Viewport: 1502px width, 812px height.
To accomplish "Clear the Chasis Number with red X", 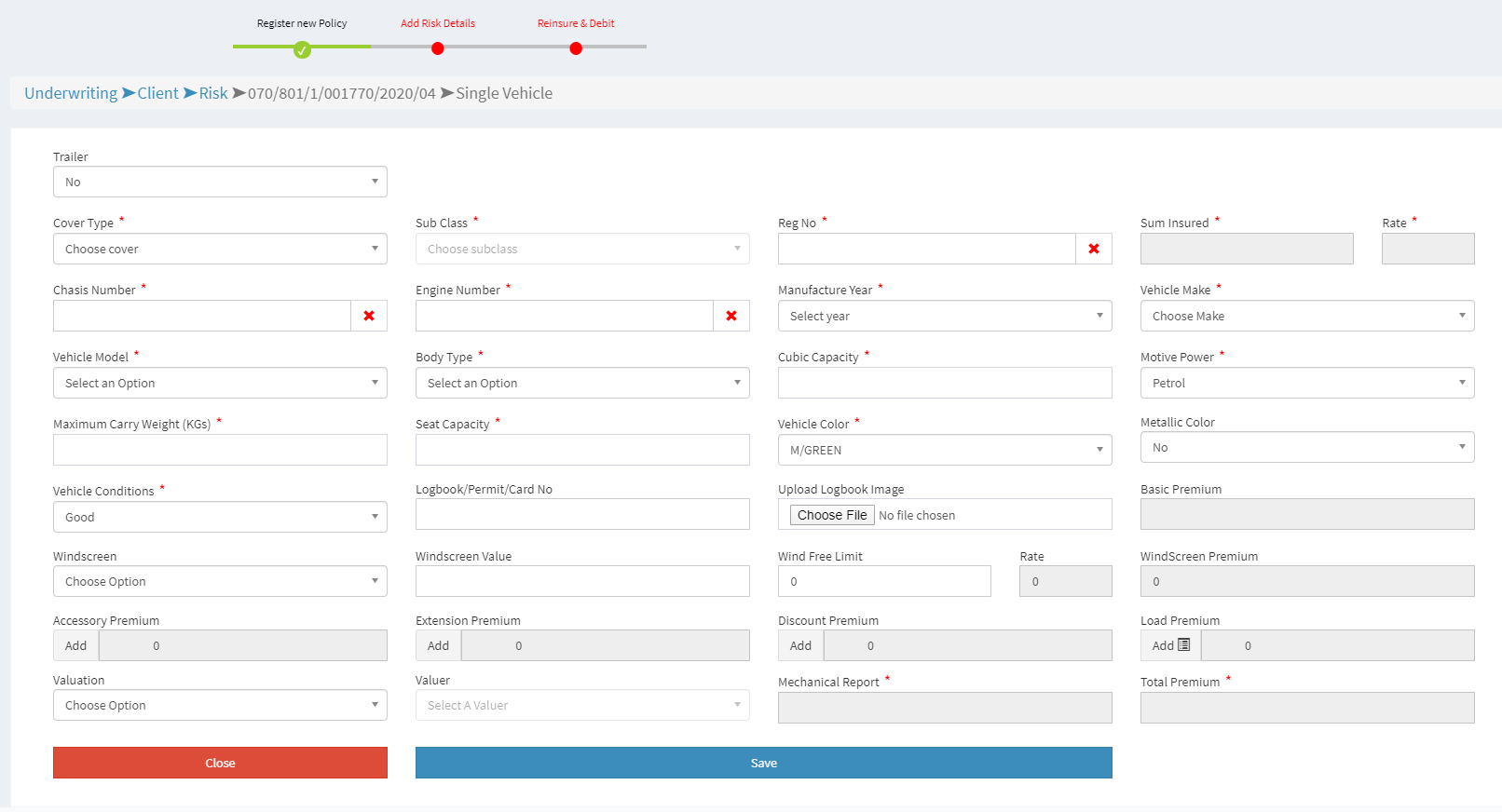I will click(369, 316).
